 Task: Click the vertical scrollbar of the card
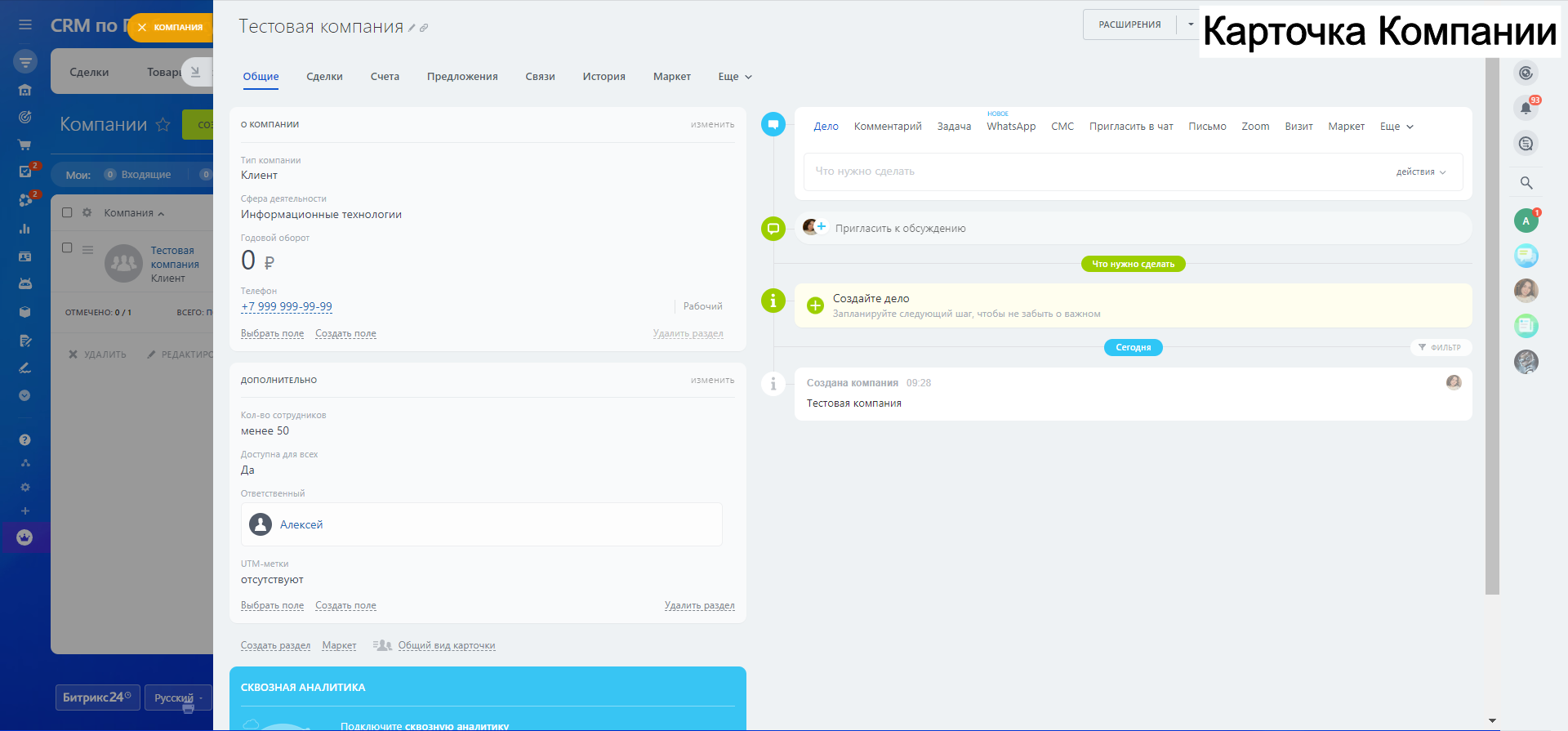click(x=1492, y=327)
